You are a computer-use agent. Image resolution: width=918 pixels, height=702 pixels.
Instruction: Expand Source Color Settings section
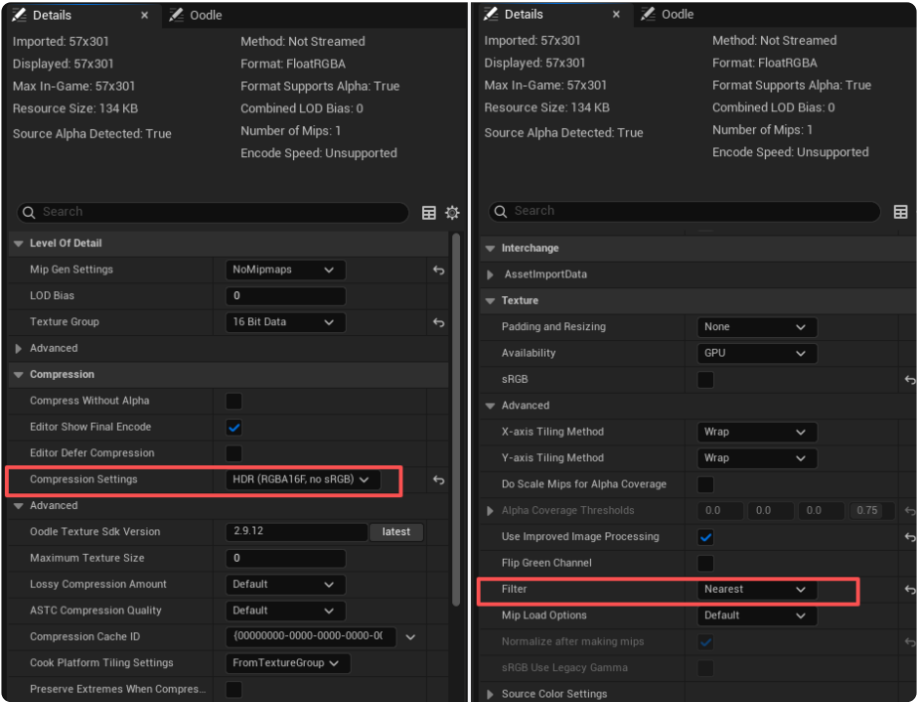pos(490,694)
